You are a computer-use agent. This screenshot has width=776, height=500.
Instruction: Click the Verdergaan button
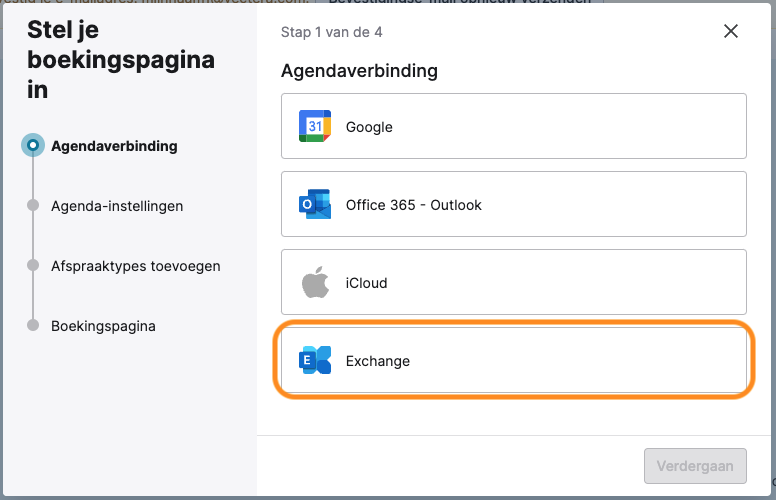695,466
